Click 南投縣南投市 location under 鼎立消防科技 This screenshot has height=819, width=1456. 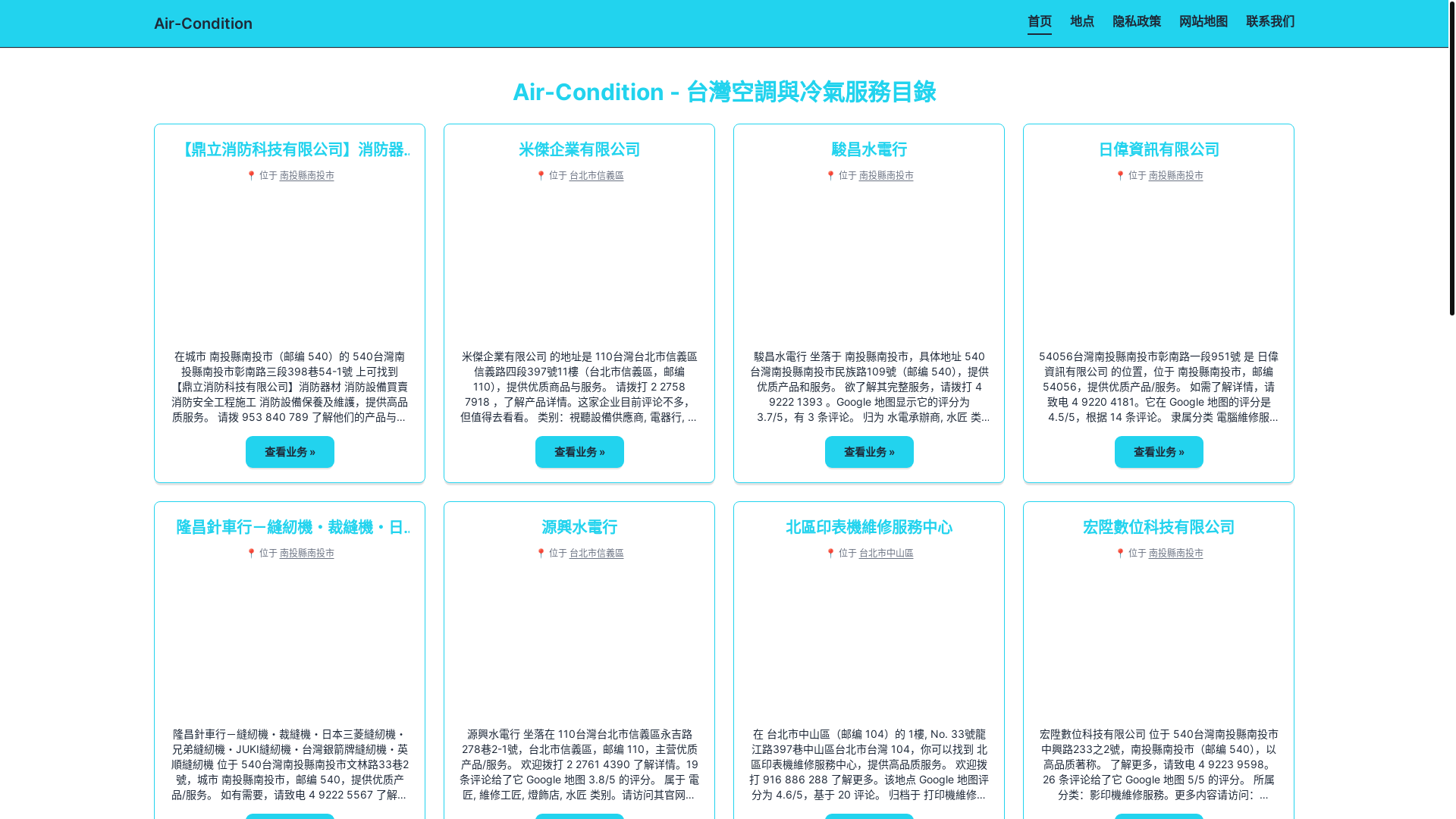(307, 175)
